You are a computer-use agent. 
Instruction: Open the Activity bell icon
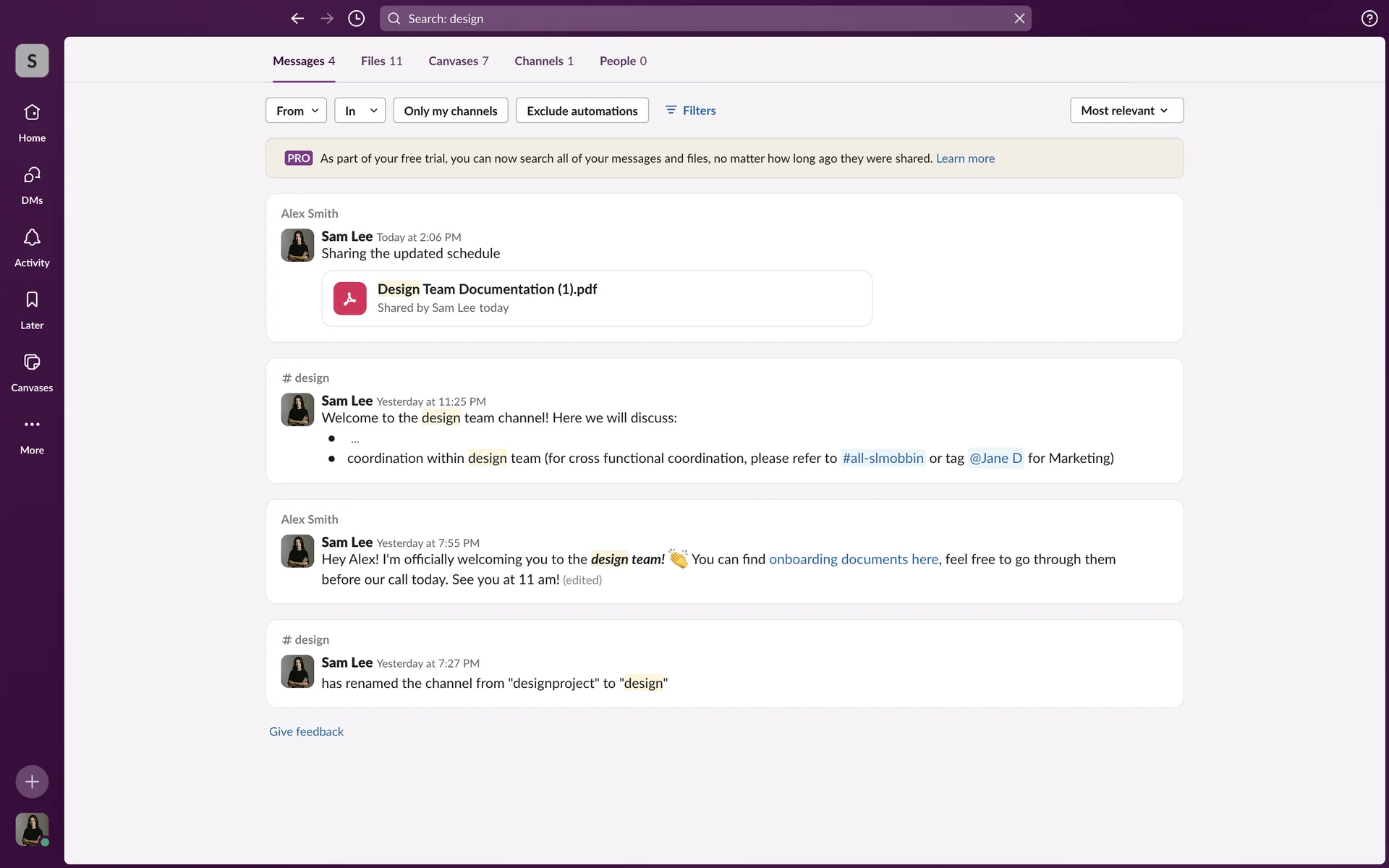pyautogui.click(x=32, y=238)
